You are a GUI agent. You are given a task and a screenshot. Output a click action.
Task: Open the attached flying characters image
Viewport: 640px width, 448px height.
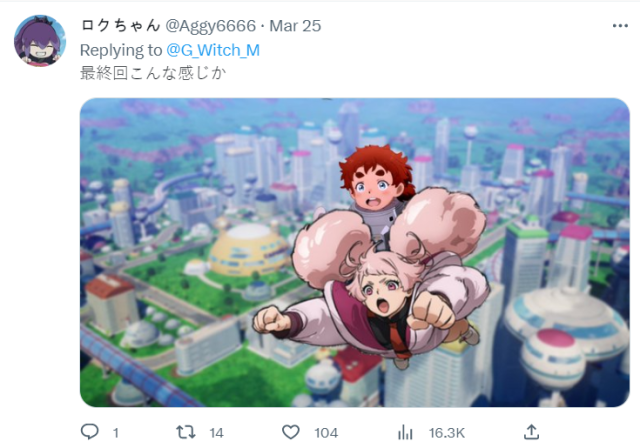click(x=354, y=252)
